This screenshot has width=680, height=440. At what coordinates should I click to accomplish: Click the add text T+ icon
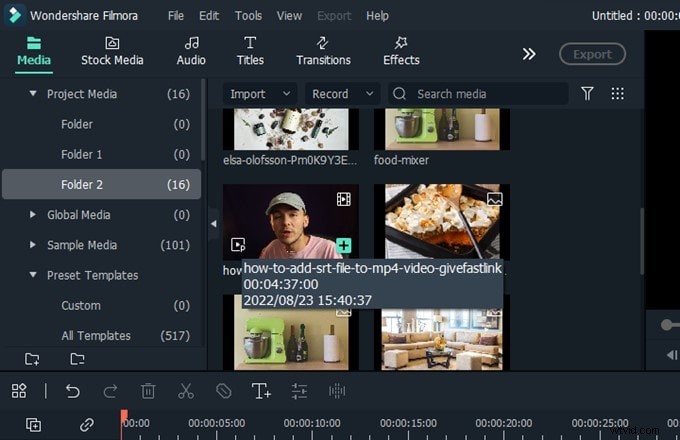pyautogui.click(x=261, y=391)
